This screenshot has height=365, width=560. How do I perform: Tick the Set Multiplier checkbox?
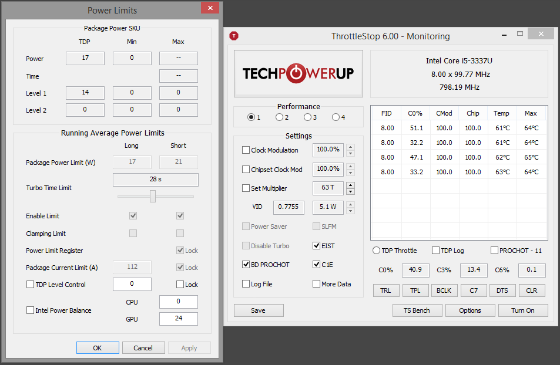[246, 188]
